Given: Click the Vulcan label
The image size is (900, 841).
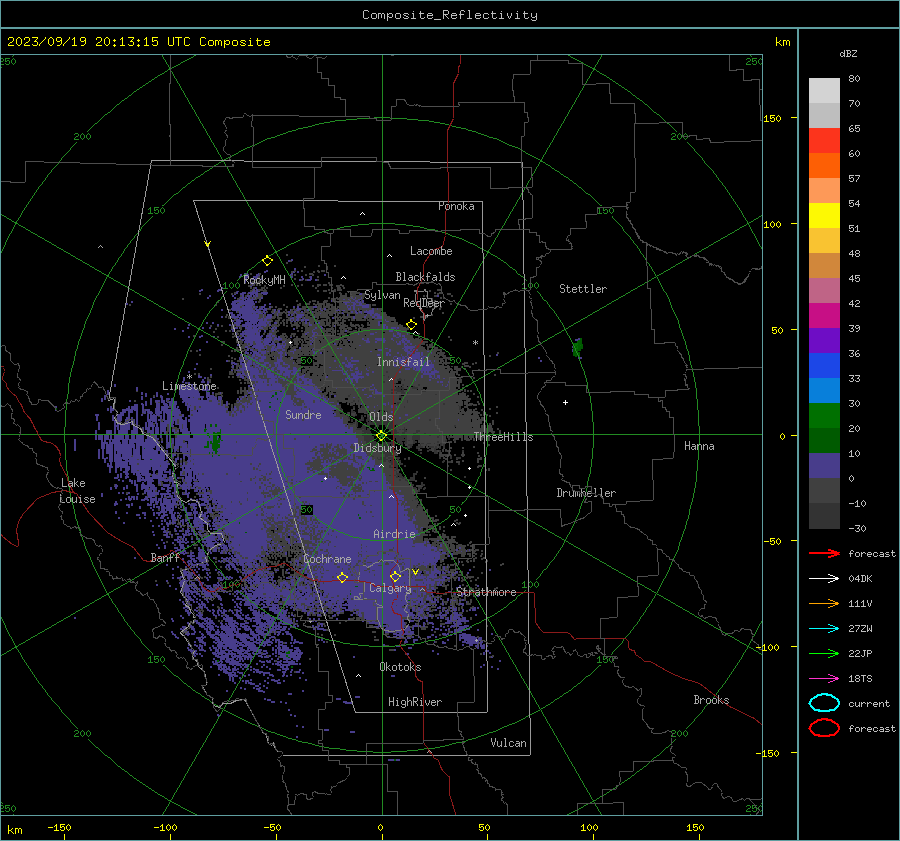Looking at the screenshot, I should 509,743.
